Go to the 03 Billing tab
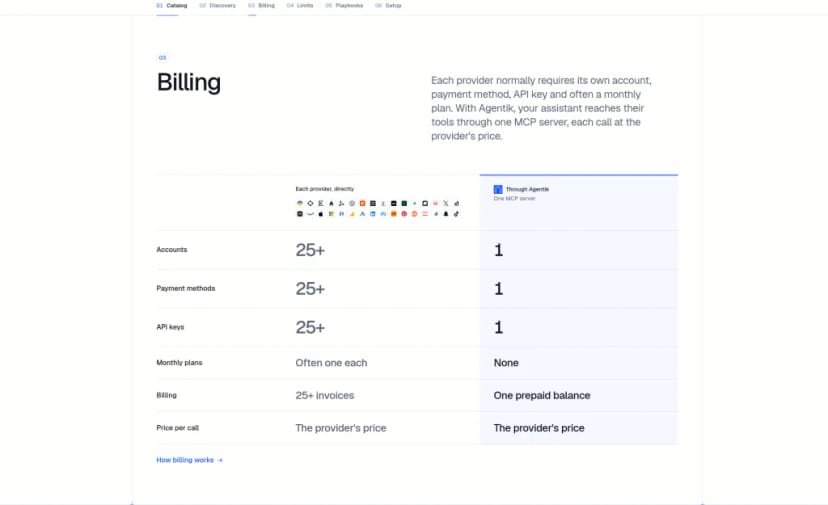The image size is (828, 505). pyautogui.click(x=261, y=5)
